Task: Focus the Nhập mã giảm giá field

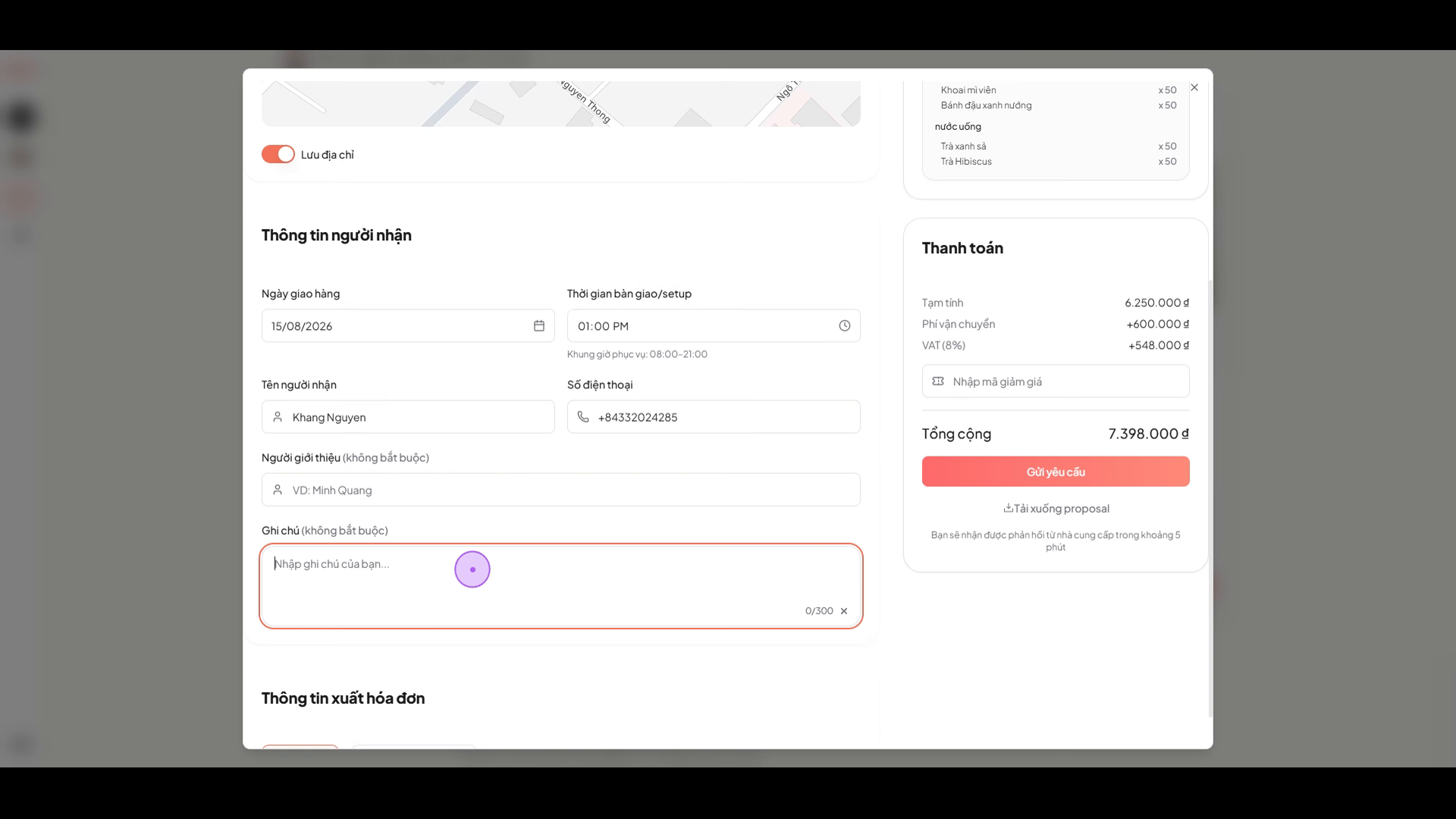Action: 1056,381
